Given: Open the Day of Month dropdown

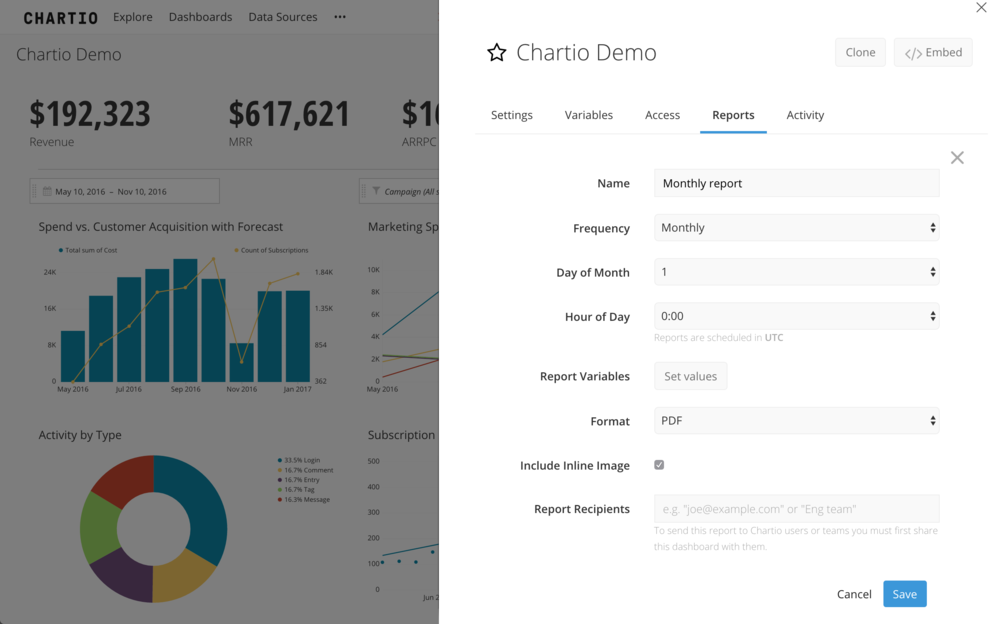Looking at the screenshot, I should point(797,272).
